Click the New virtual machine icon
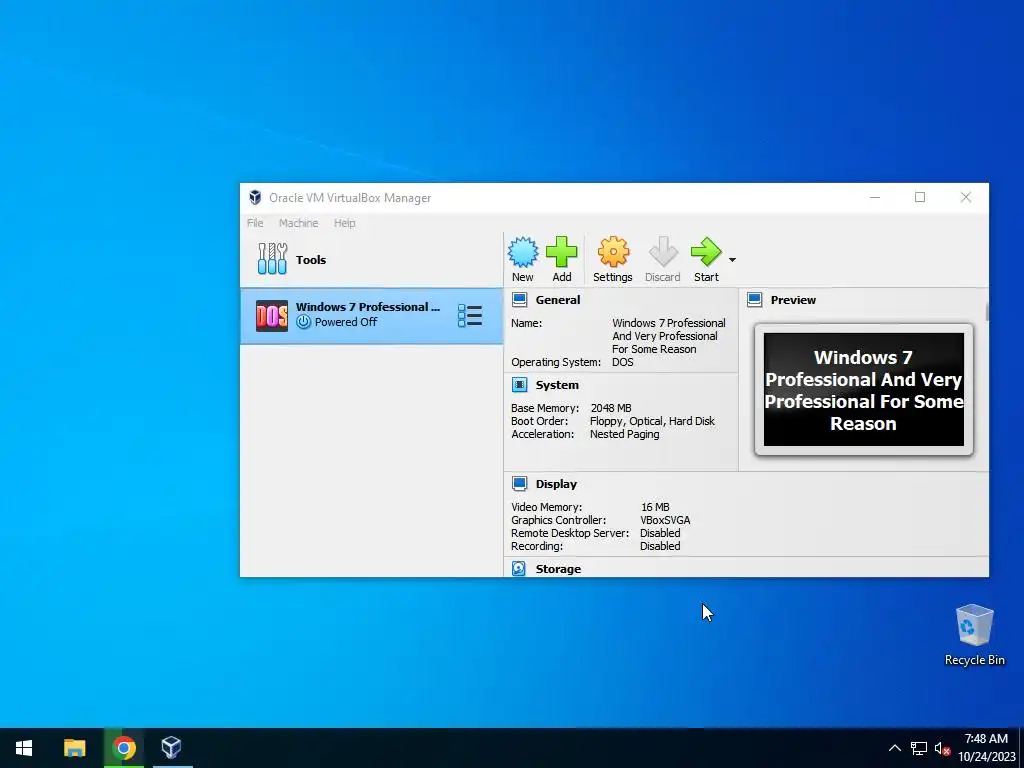The width and height of the screenshot is (1024, 768). 522,252
